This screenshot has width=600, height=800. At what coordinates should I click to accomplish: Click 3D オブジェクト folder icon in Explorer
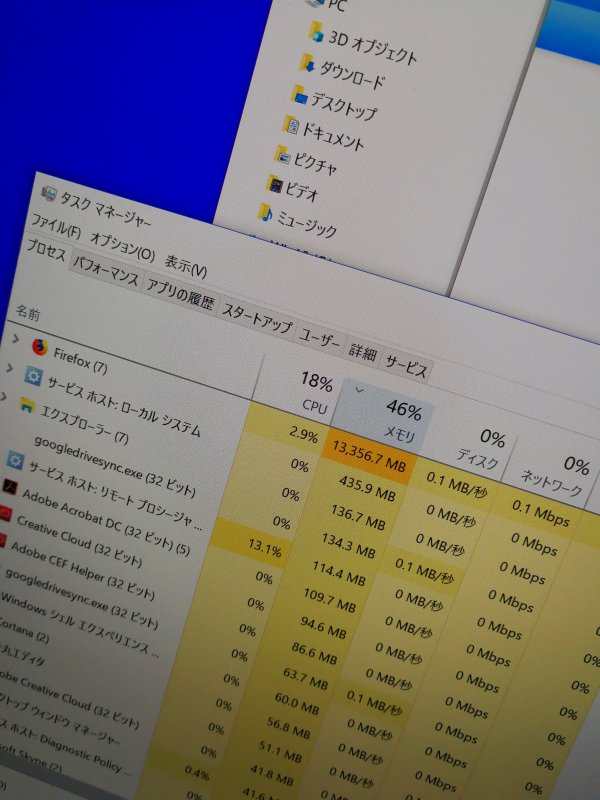click(x=316, y=32)
